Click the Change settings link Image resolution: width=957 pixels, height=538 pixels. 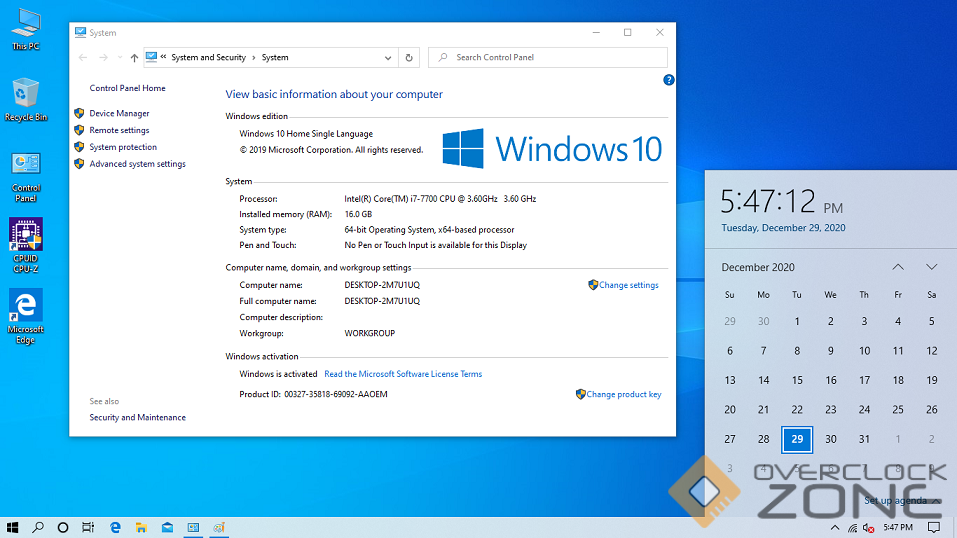pos(628,285)
